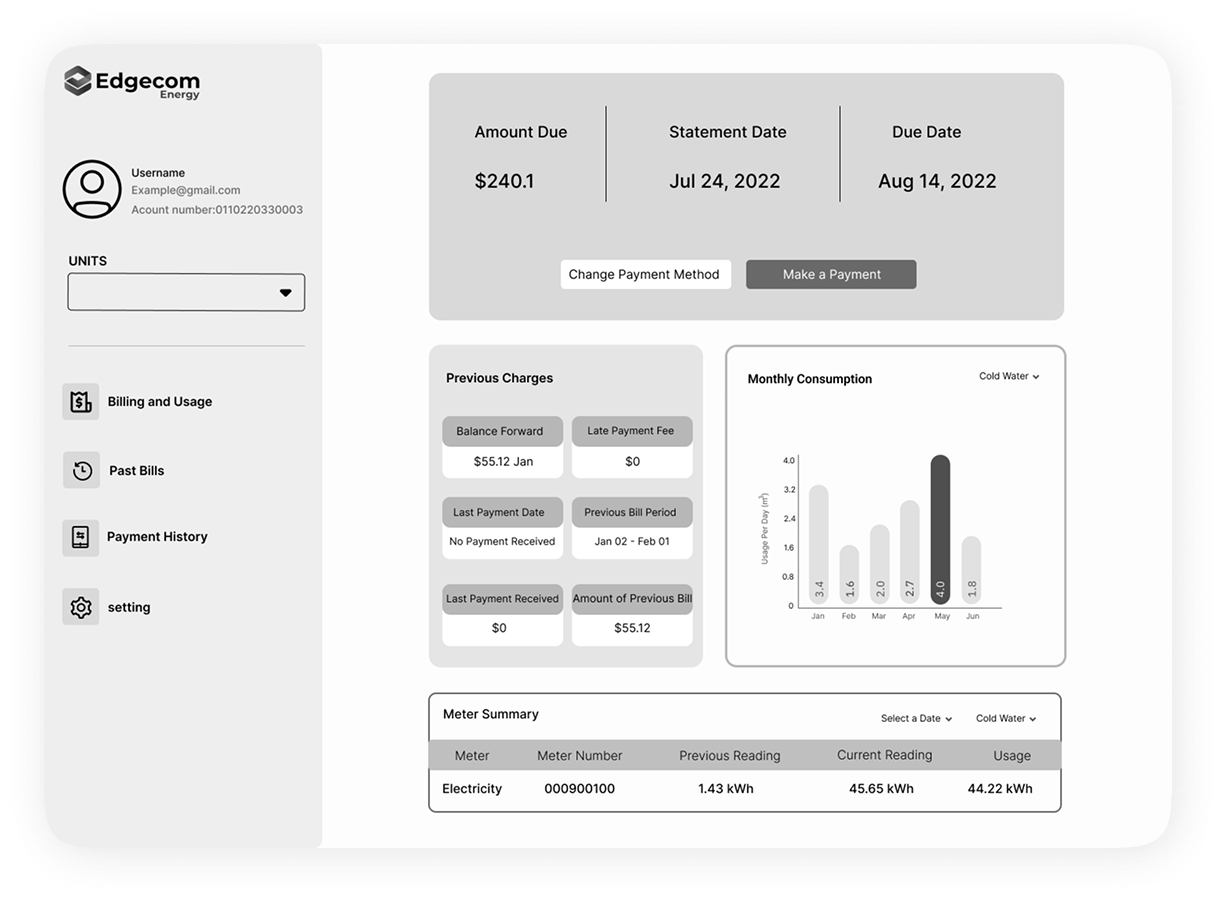The height and width of the screenshot is (900, 1224).
Task: Go to Billing and Usage section
Action: pyautogui.click(x=159, y=402)
